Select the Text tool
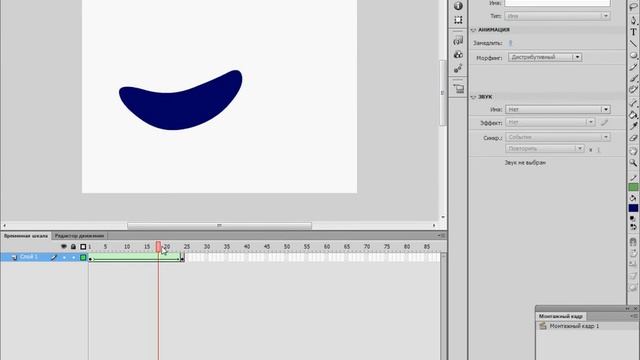 tap(633, 31)
